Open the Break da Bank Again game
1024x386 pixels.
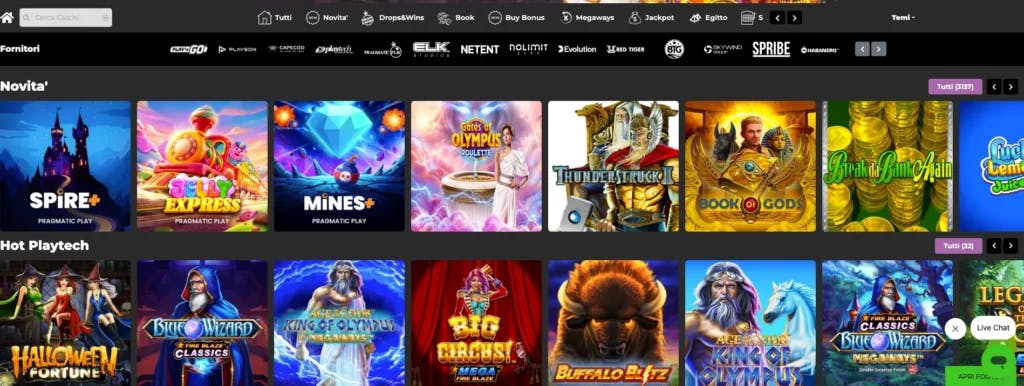[888, 166]
